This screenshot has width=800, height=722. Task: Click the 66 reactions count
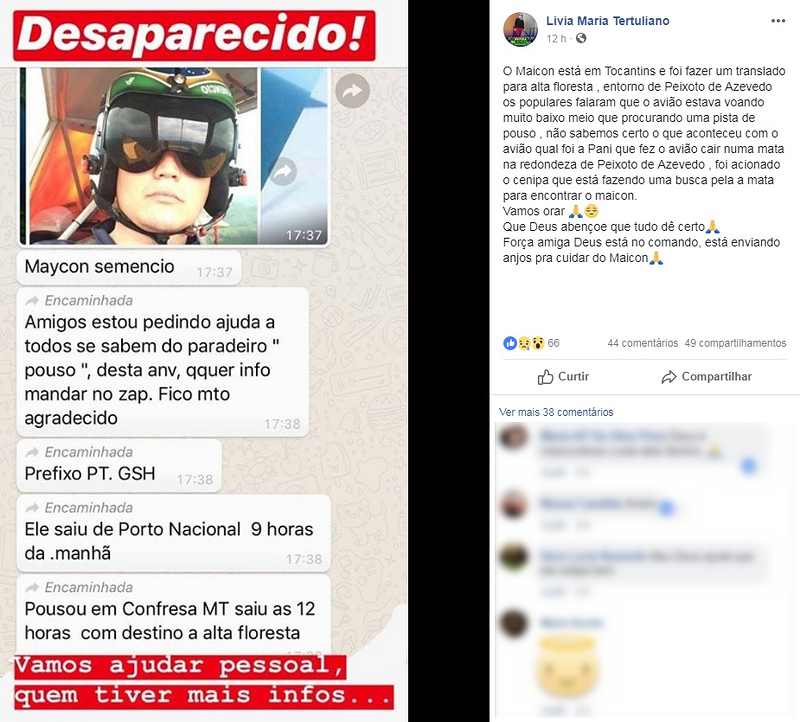click(x=554, y=343)
